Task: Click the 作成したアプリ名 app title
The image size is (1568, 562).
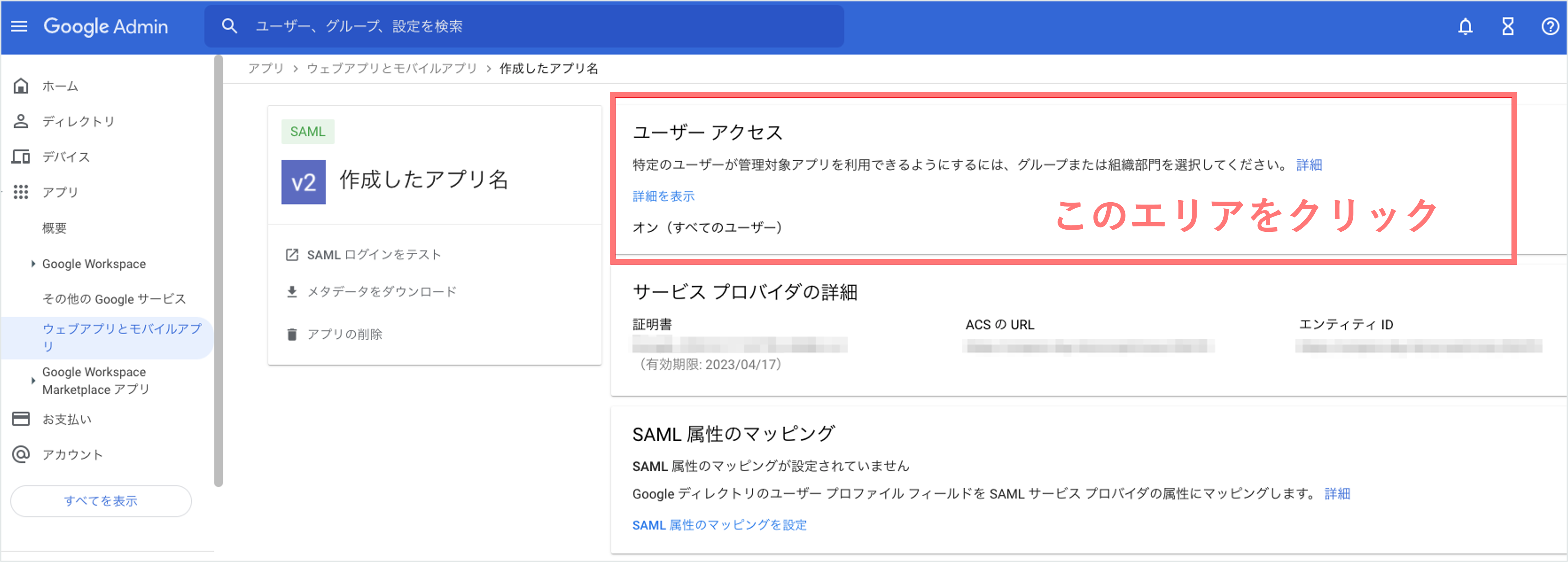Action: point(424,180)
